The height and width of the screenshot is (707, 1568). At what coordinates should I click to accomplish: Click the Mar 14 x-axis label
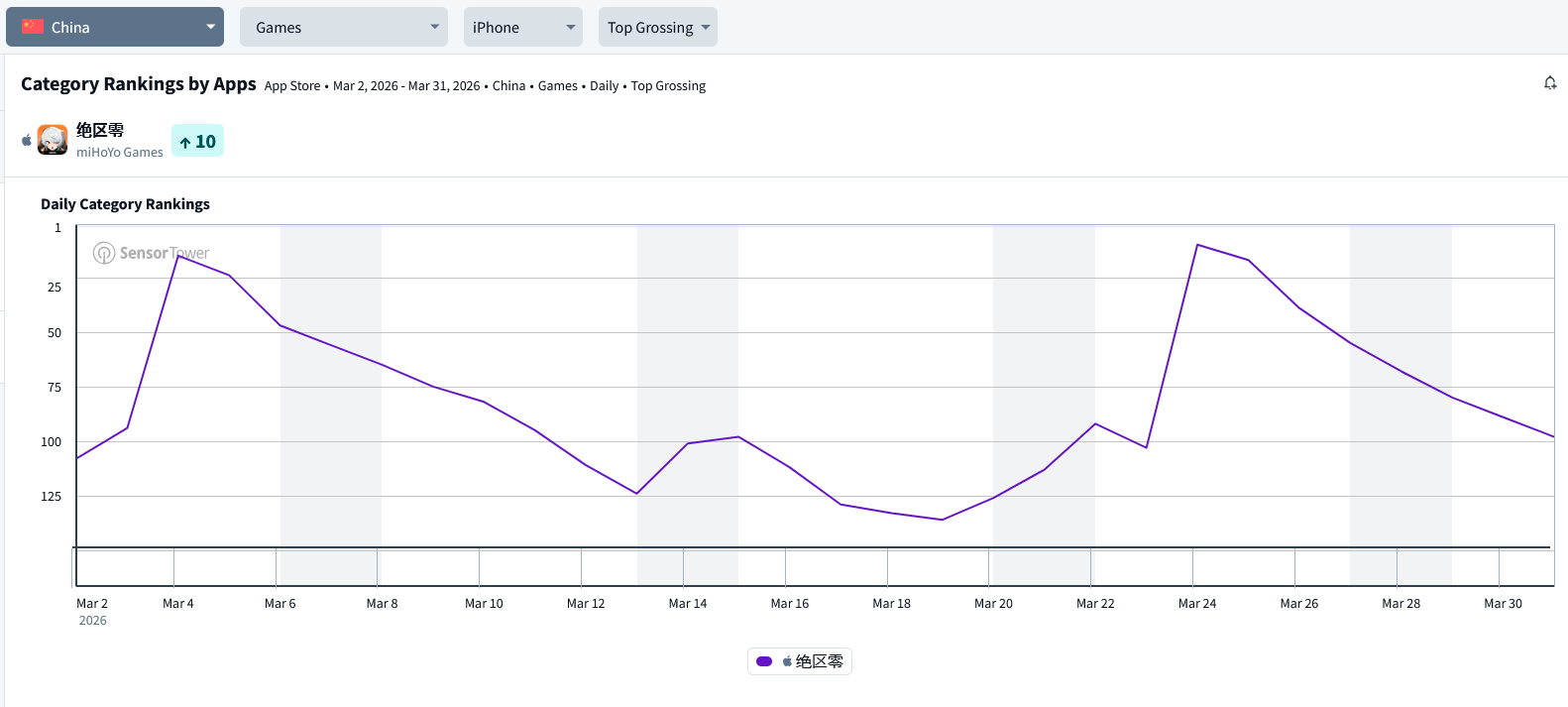coord(688,603)
